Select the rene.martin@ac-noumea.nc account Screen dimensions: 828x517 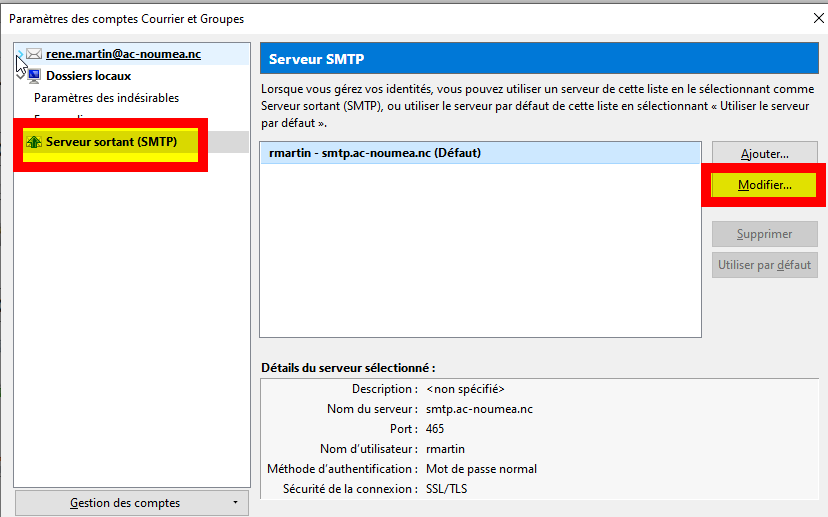point(123,54)
